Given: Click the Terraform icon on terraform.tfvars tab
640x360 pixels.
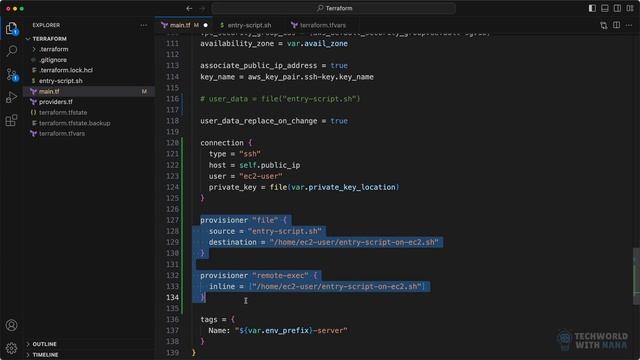Looking at the screenshot, I should 294,25.
